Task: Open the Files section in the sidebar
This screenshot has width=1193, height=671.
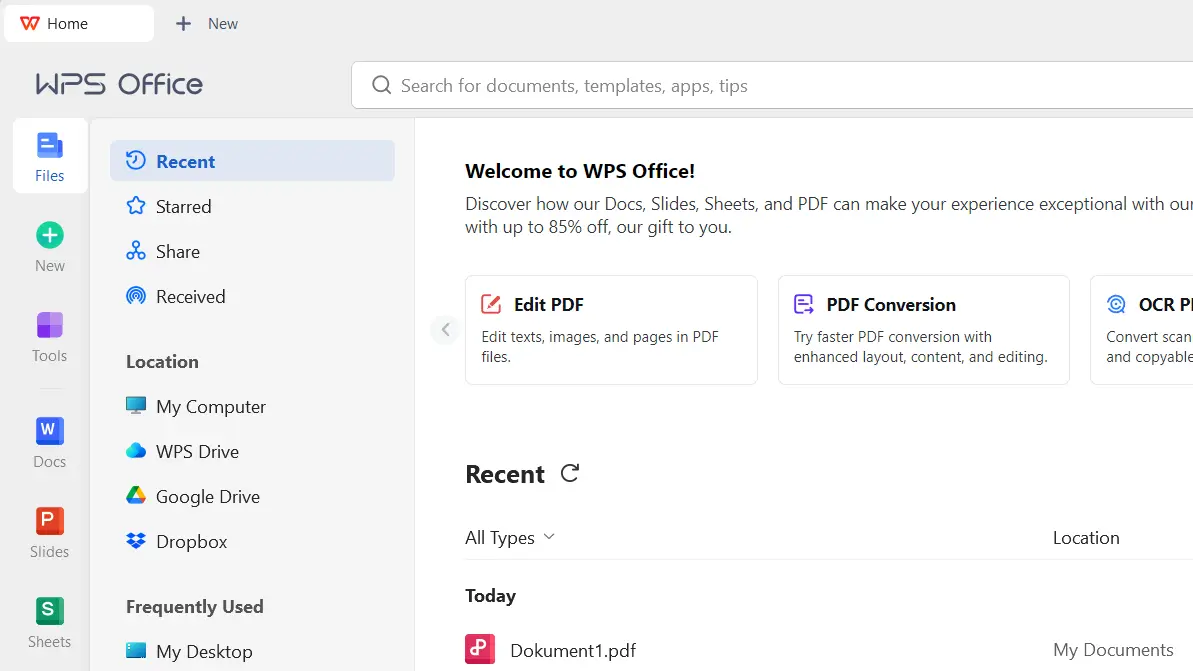Action: [x=49, y=155]
